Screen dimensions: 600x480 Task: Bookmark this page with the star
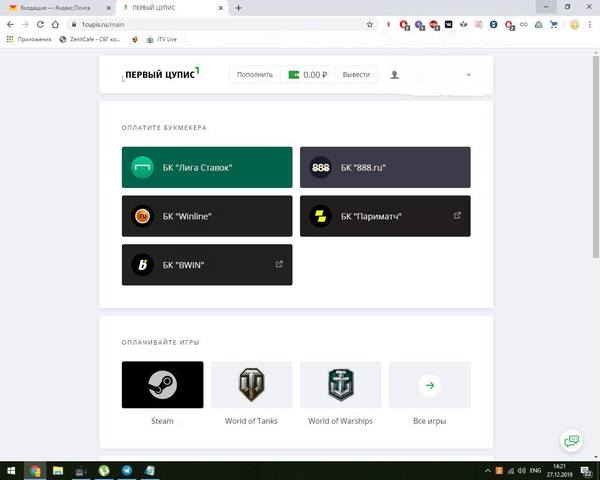coord(369,24)
